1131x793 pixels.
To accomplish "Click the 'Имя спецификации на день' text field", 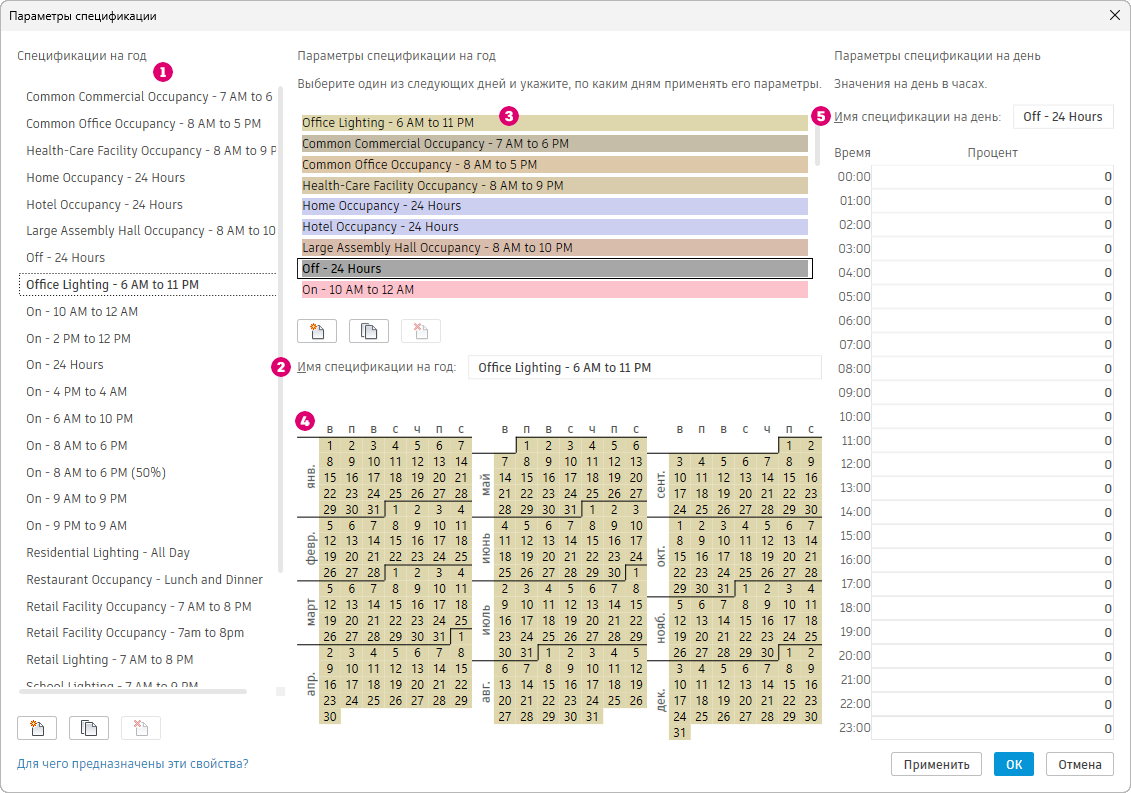I will pyautogui.click(x=1062, y=117).
